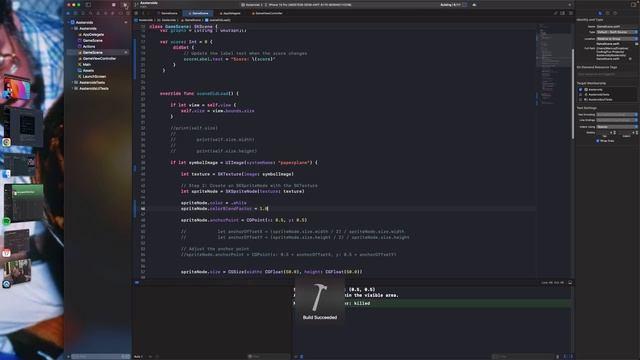Stop the running app in Xcode
This screenshot has width=640, height=360.
(x=113, y=5)
